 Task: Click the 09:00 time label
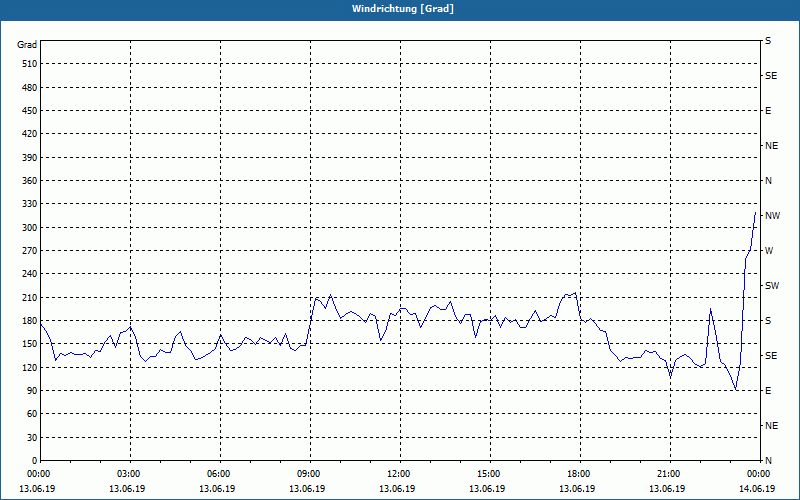(x=307, y=473)
